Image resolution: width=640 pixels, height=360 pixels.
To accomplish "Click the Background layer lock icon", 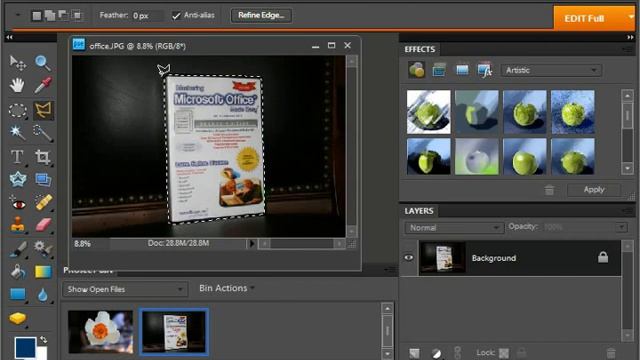I will [603, 257].
